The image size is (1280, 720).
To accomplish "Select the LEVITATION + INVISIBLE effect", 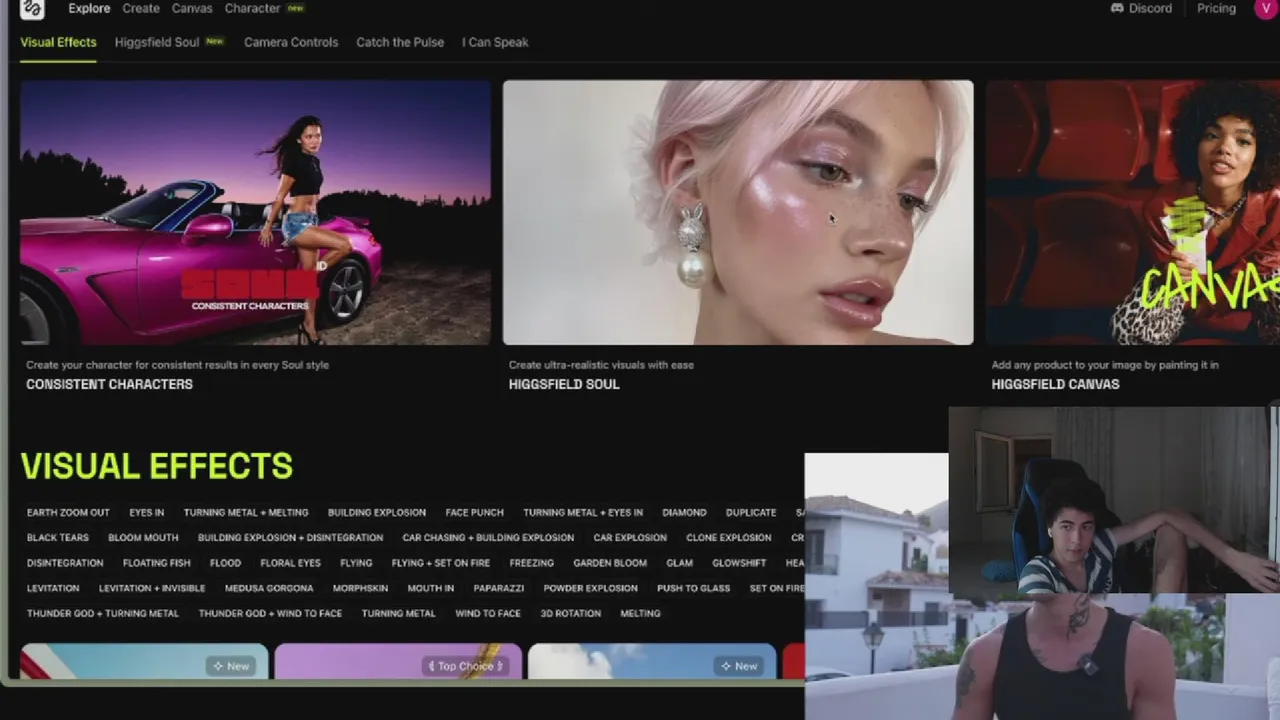I will point(152,588).
